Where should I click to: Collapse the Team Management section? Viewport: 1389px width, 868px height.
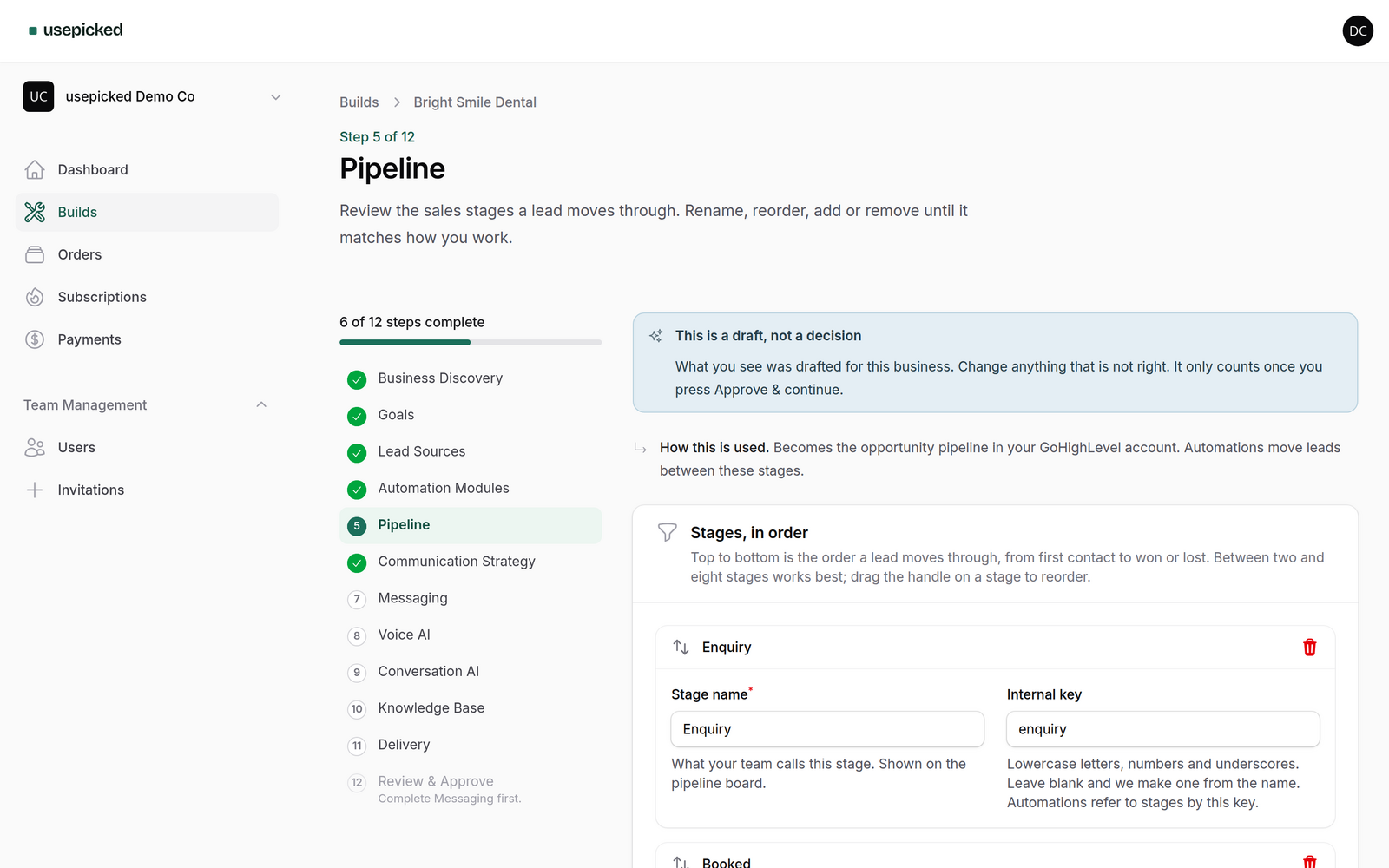tap(261, 404)
